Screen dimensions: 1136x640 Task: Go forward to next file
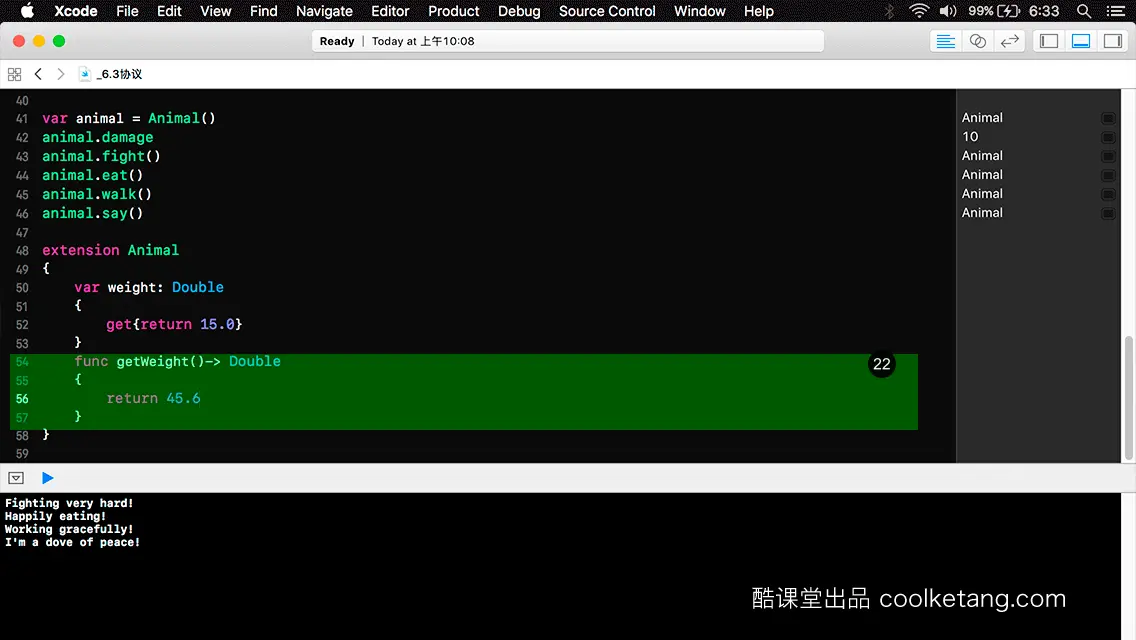coord(61,74)
